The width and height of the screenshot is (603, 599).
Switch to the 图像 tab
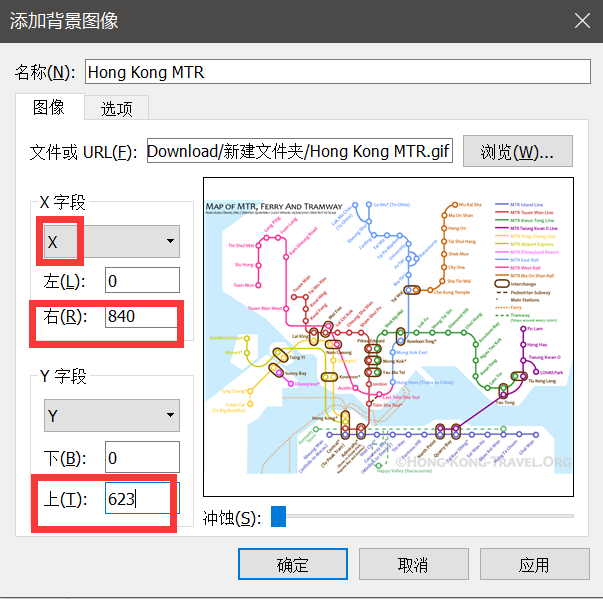49,107
